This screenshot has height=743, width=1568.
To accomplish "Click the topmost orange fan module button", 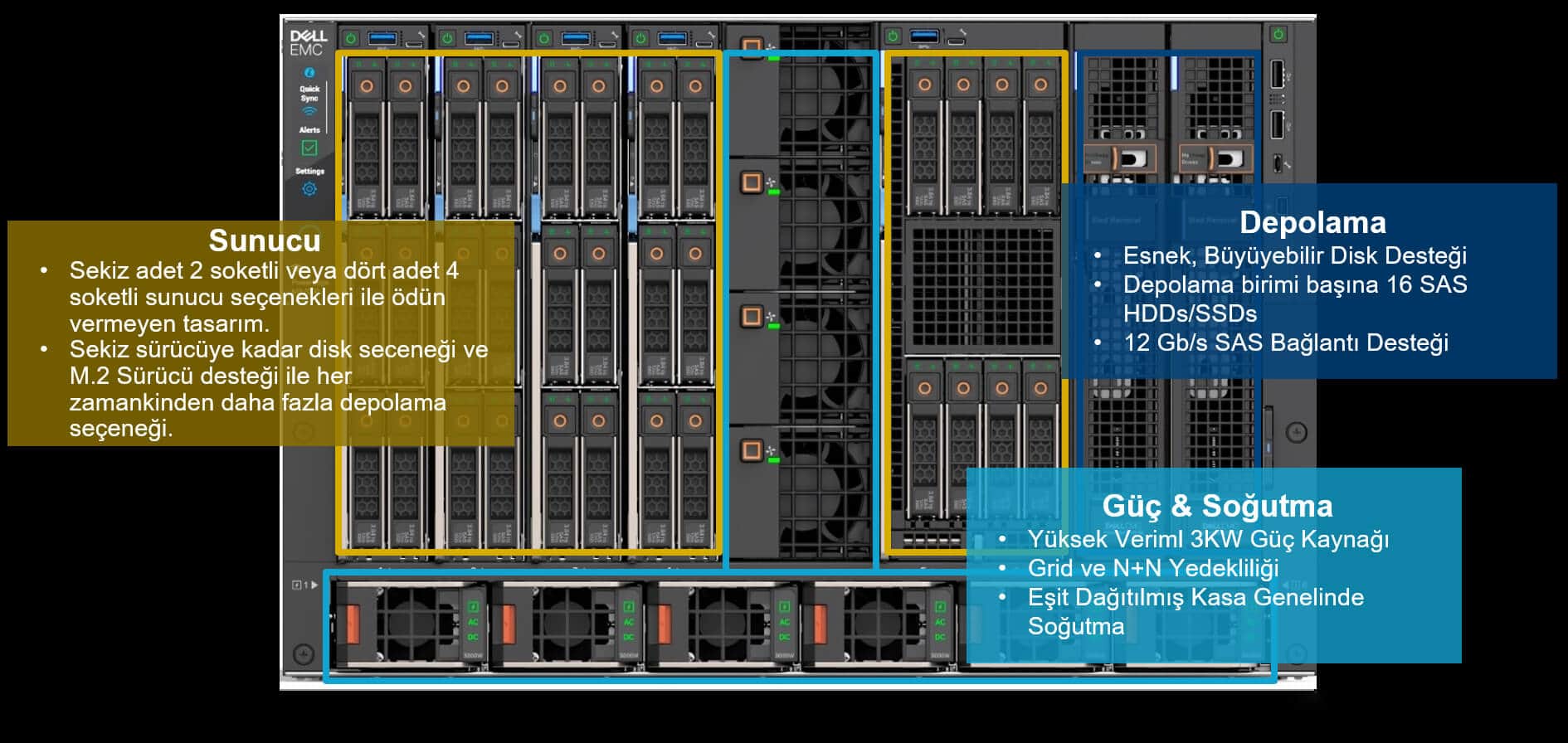I will tap(752, 46).
